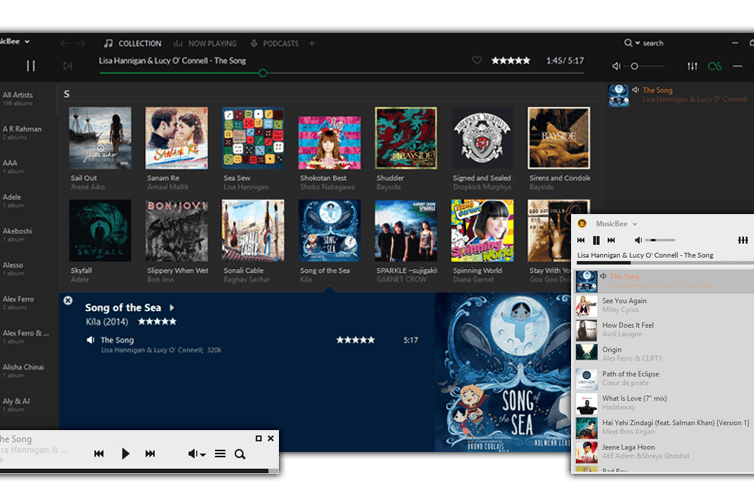
Task: Open Sonali Cable album cover
Action: (x=253, y=231)
